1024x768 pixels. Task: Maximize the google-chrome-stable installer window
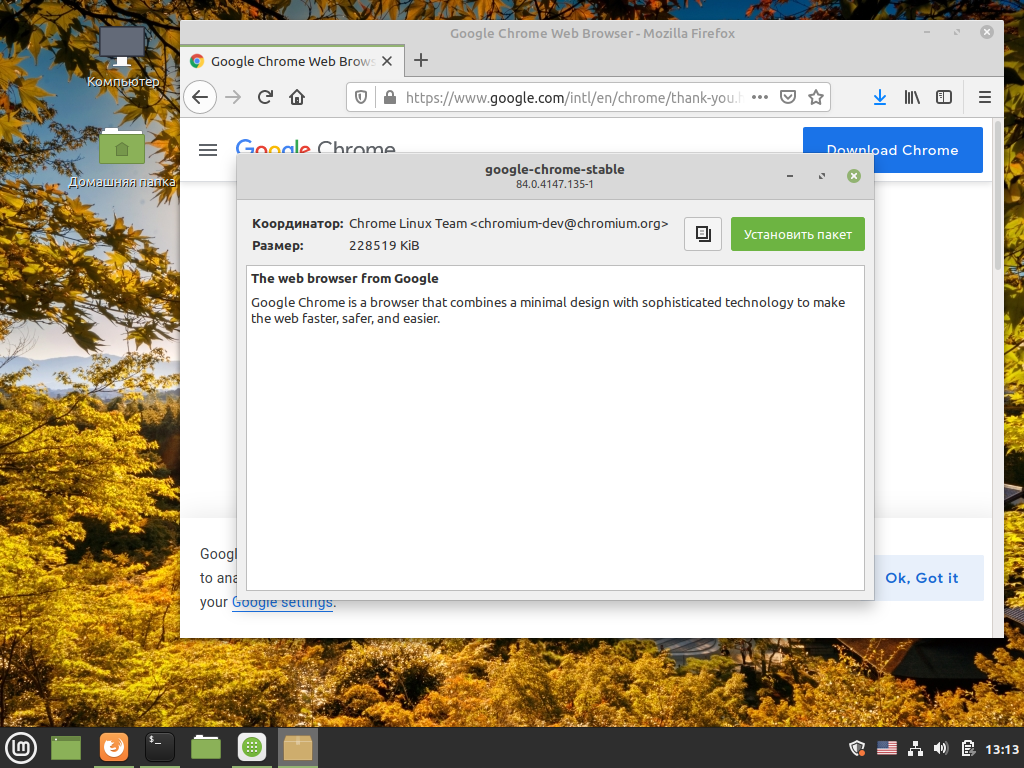tap(822, 176)
